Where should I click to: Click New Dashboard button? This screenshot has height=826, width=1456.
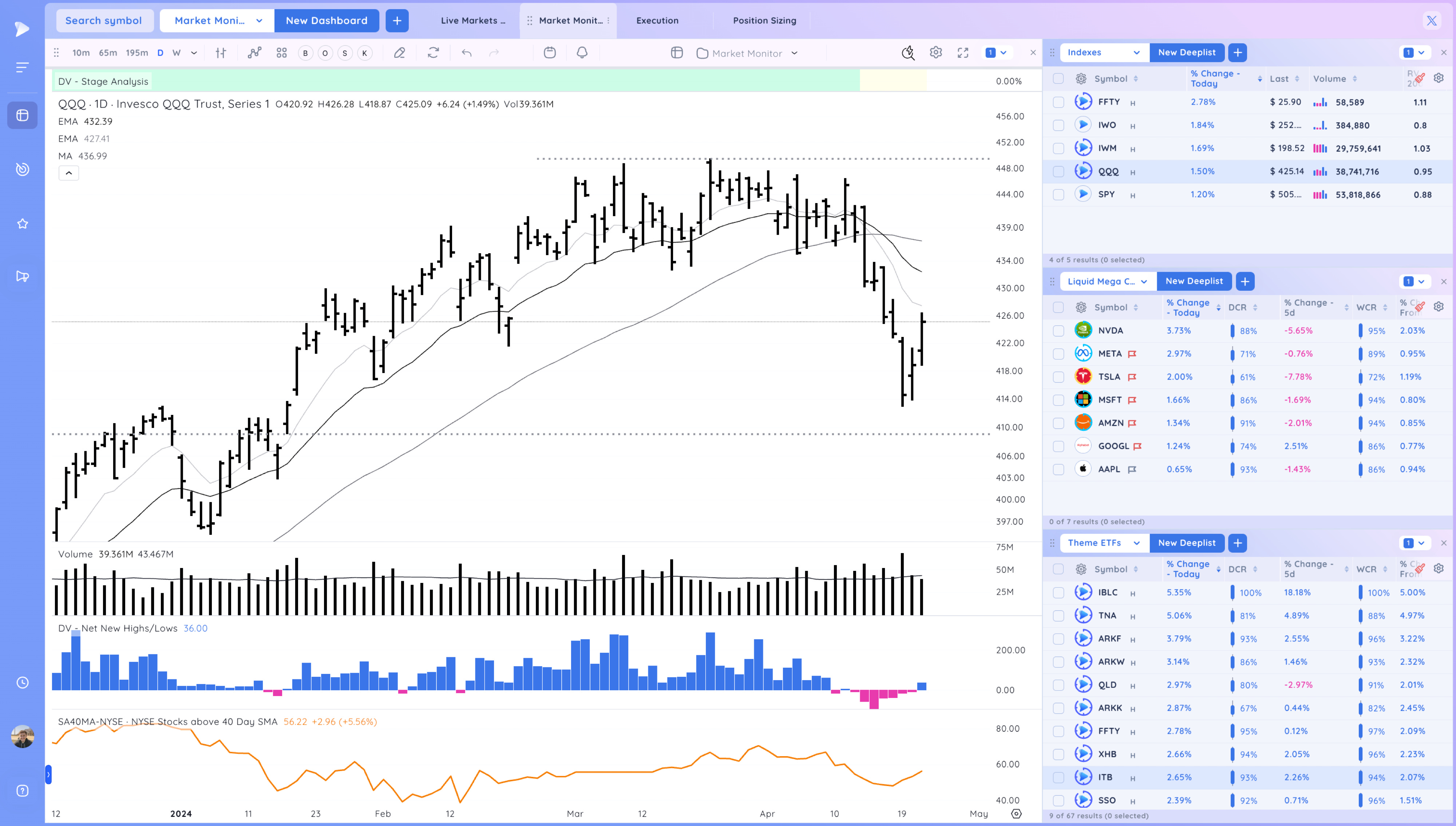click(x=327, y=20)
